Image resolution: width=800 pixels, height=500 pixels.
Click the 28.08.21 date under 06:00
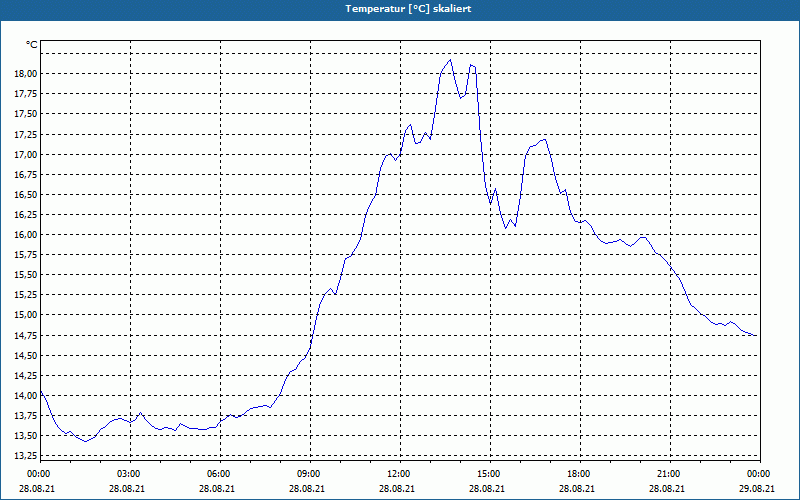(x=217, y=488)
